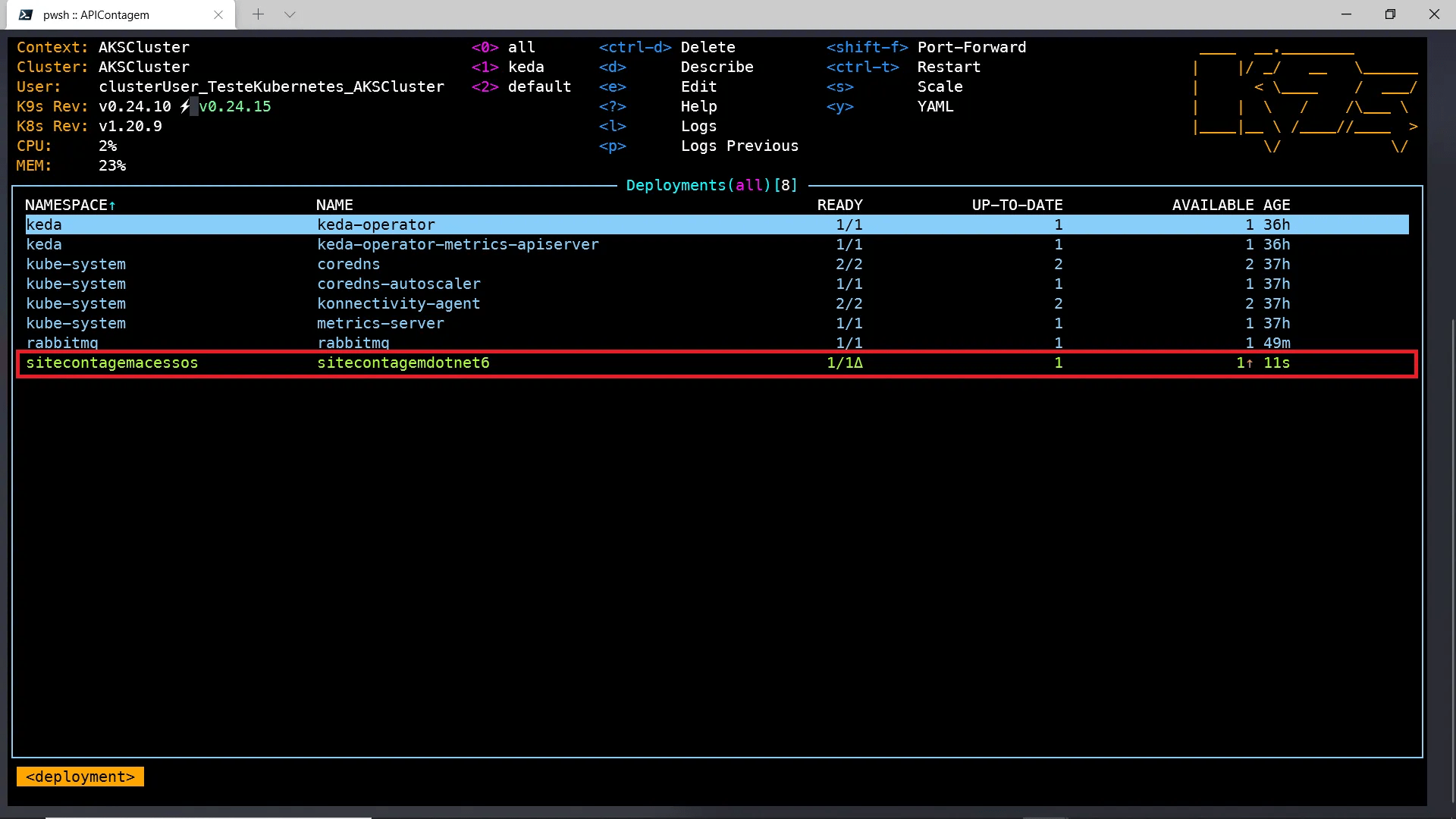Expand the terminal profiles dropdown chevron

(290, 14)
